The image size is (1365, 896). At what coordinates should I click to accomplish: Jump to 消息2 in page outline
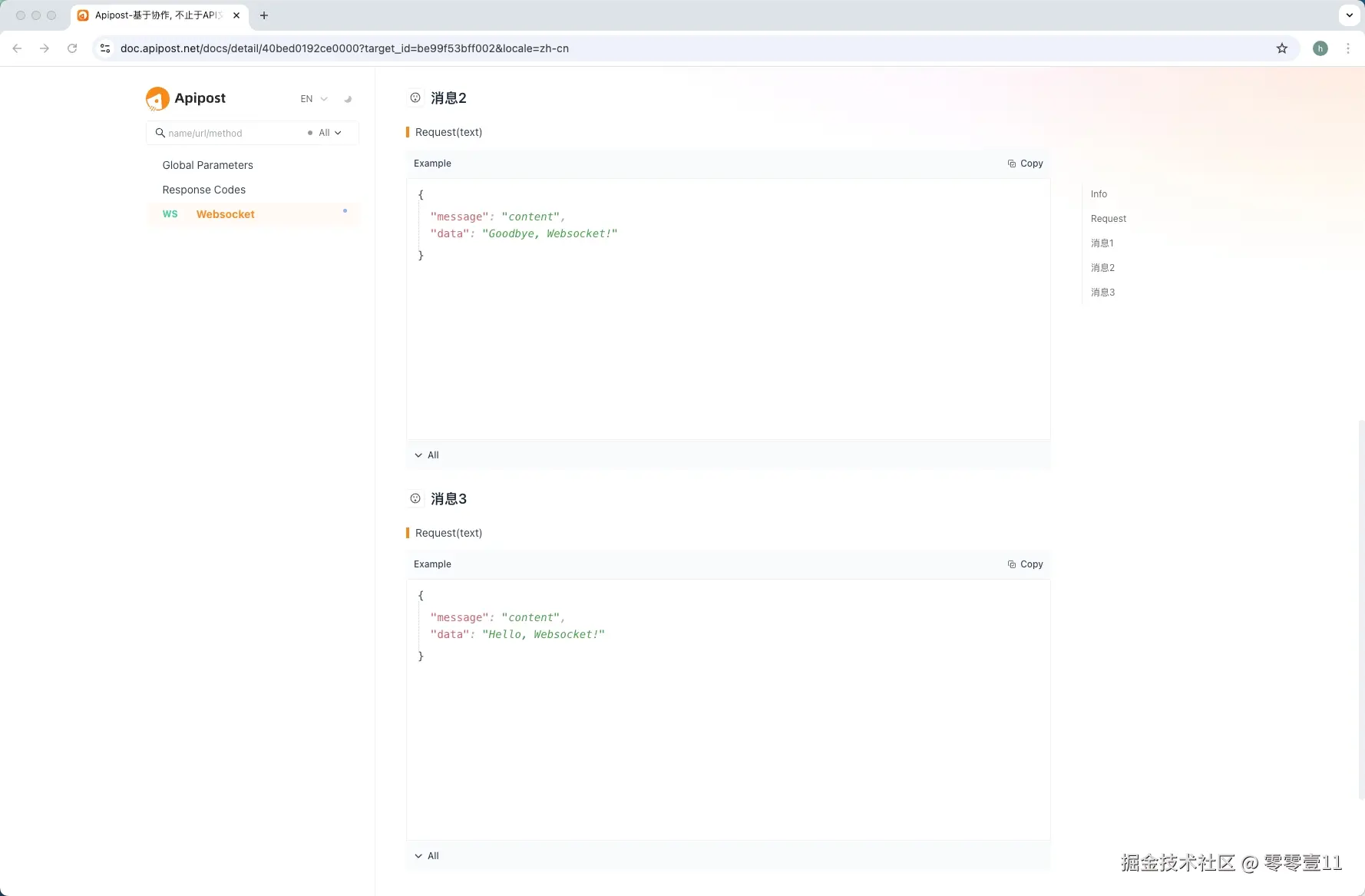click(x=1102, y=268)
